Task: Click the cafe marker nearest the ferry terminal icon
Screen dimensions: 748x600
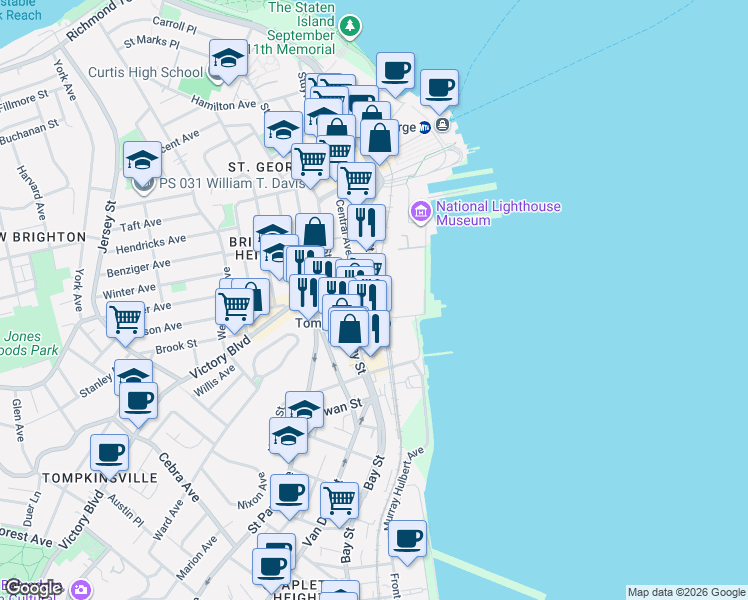Action: tap(439, 91)
